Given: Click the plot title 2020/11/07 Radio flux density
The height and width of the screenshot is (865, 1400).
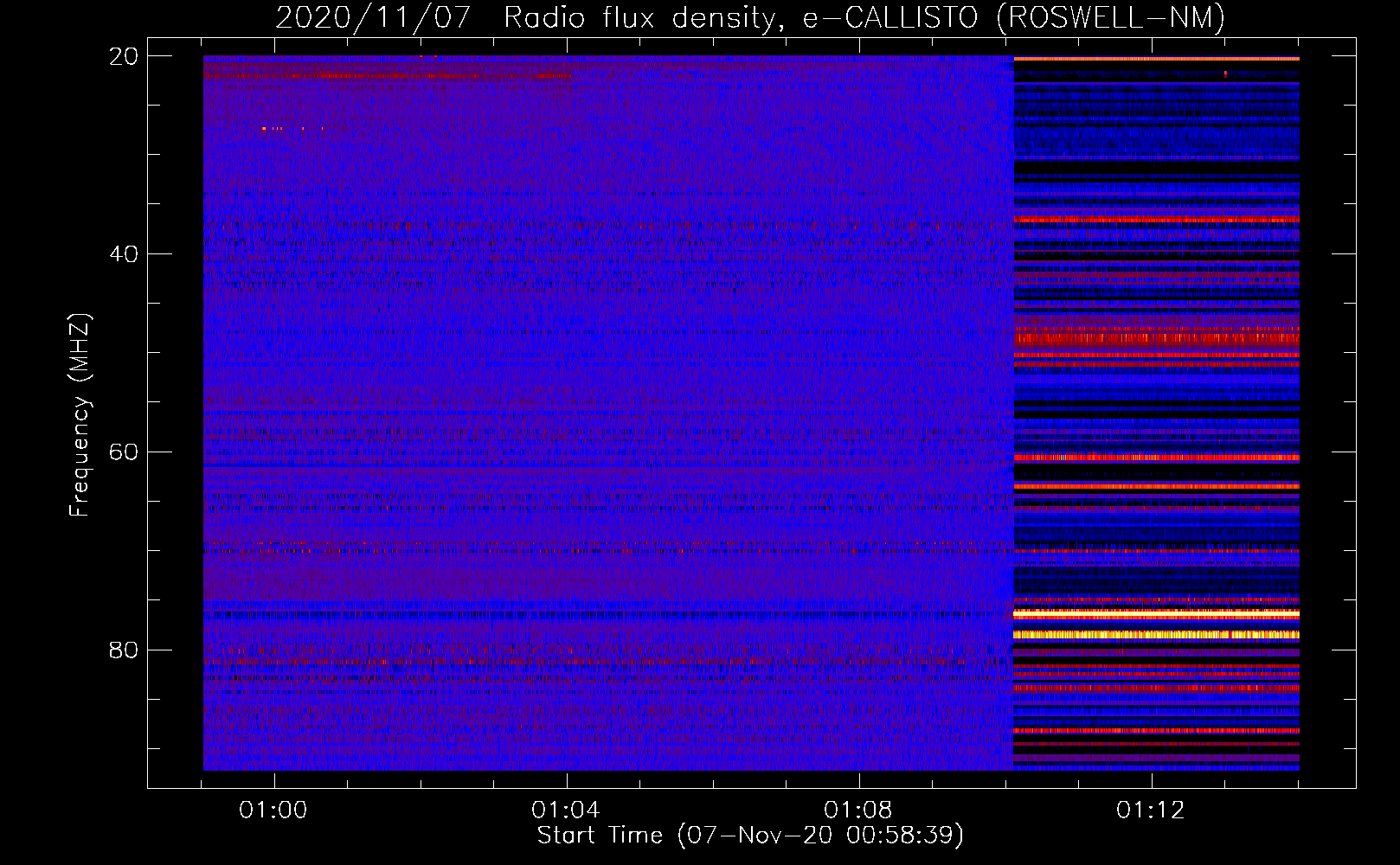Looking at the screenshot, I should tap(750, 17).
